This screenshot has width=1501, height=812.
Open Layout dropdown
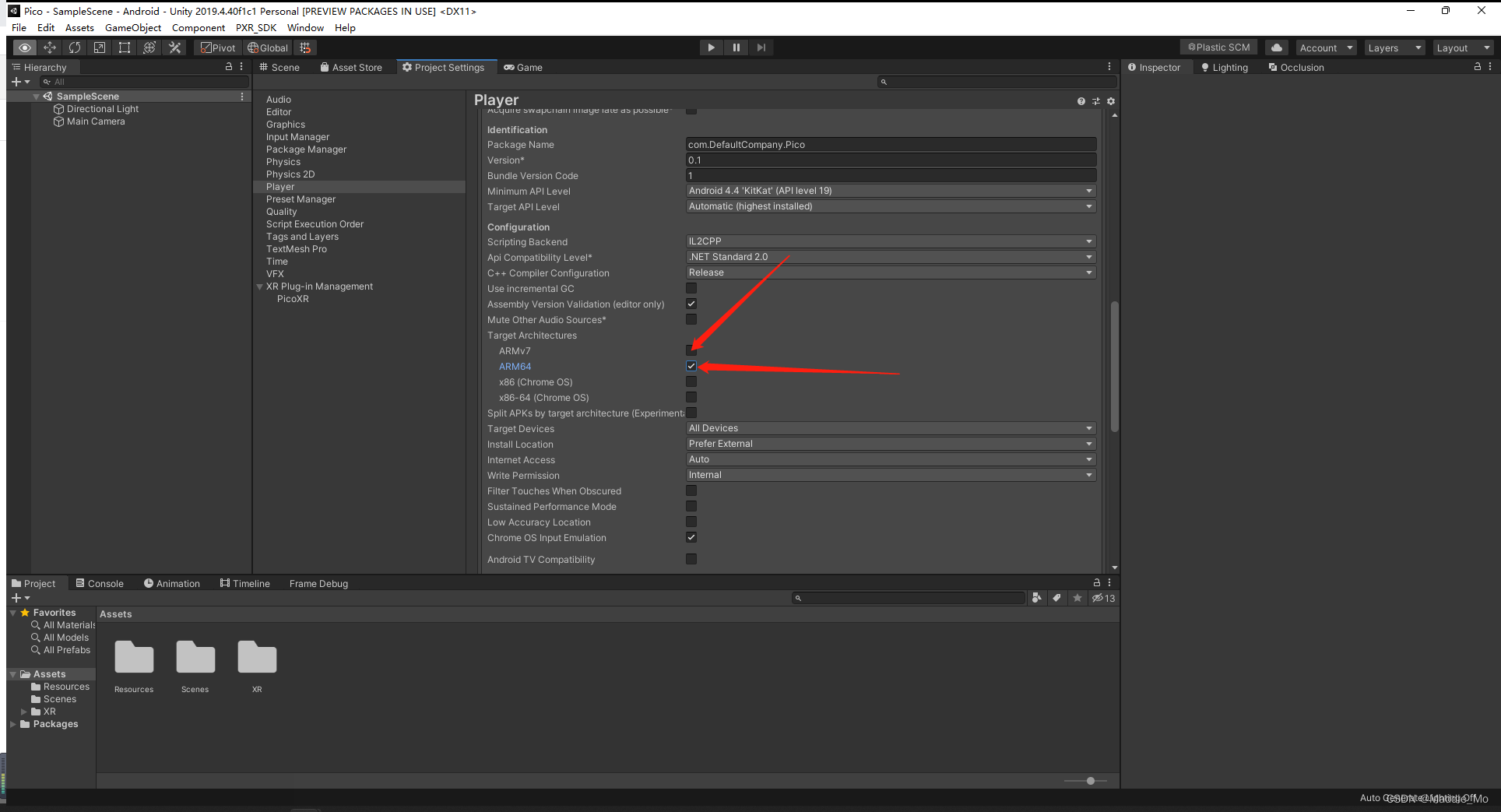pos(1463,47)
